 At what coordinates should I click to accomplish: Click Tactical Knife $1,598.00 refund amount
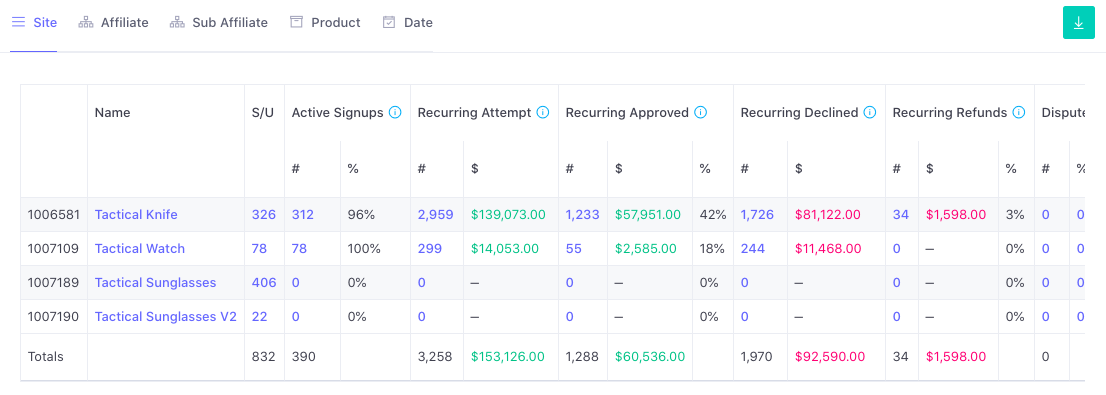[x=956, y=214]
